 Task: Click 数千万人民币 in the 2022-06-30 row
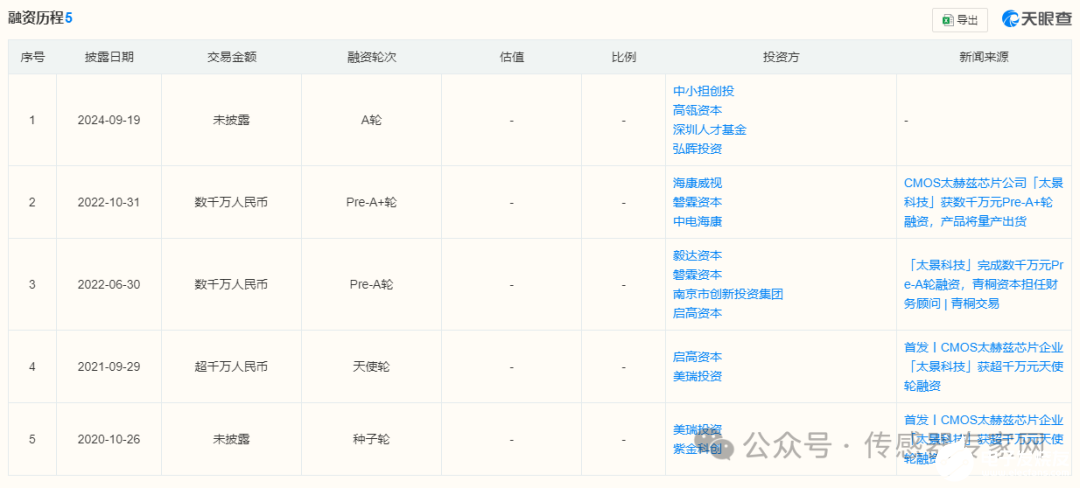(231, 284)
